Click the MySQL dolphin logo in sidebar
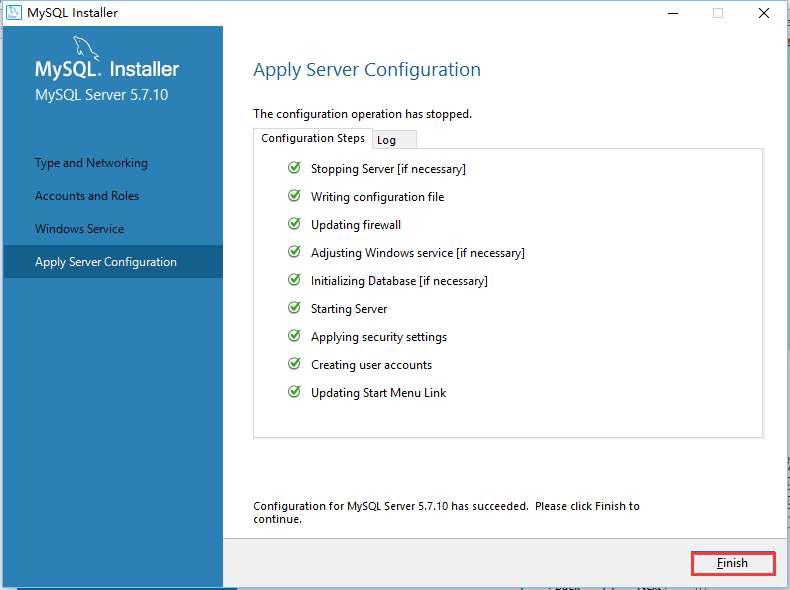Image resolution: width=790 pixels, height=590 pixels. coord(86,48)
